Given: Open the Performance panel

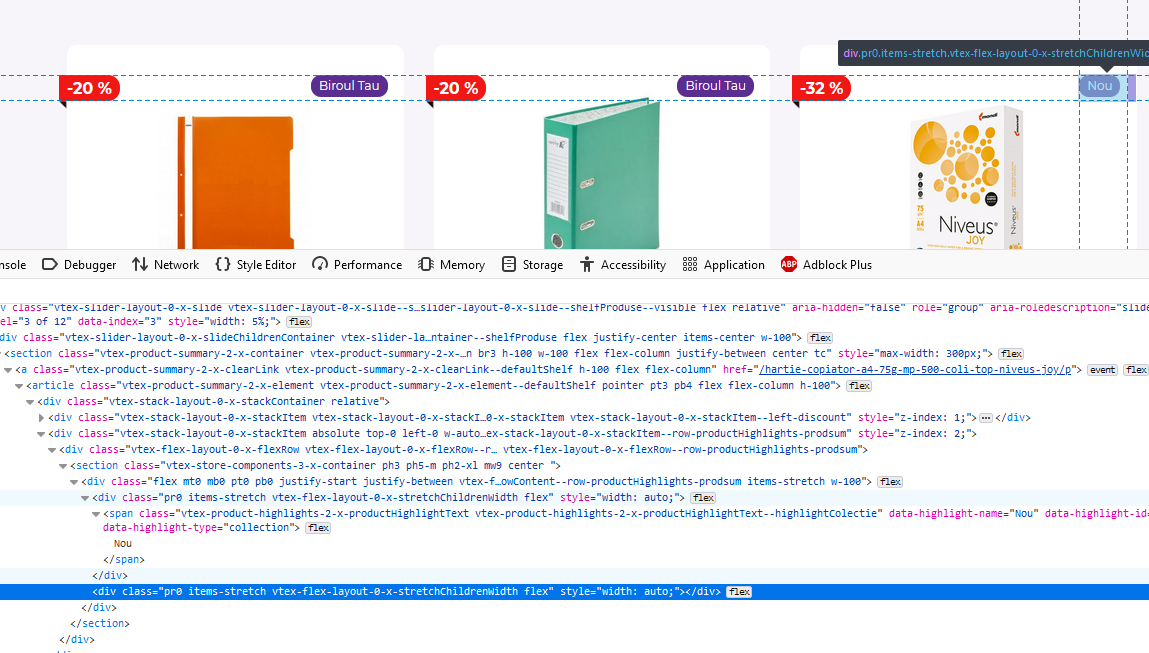Looking at the screenshot, I should pyautogui.click(x=357, y=264).
